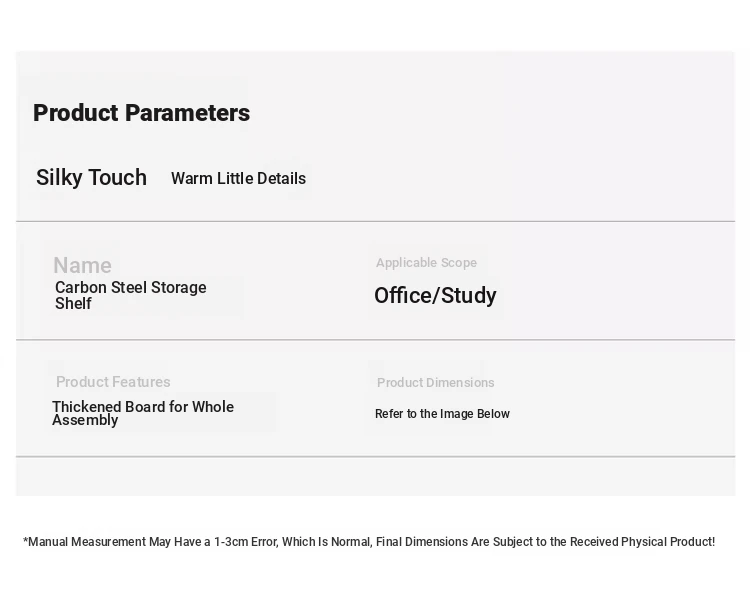Click the Product Features label
750x604 pixels.
[113, 382]
